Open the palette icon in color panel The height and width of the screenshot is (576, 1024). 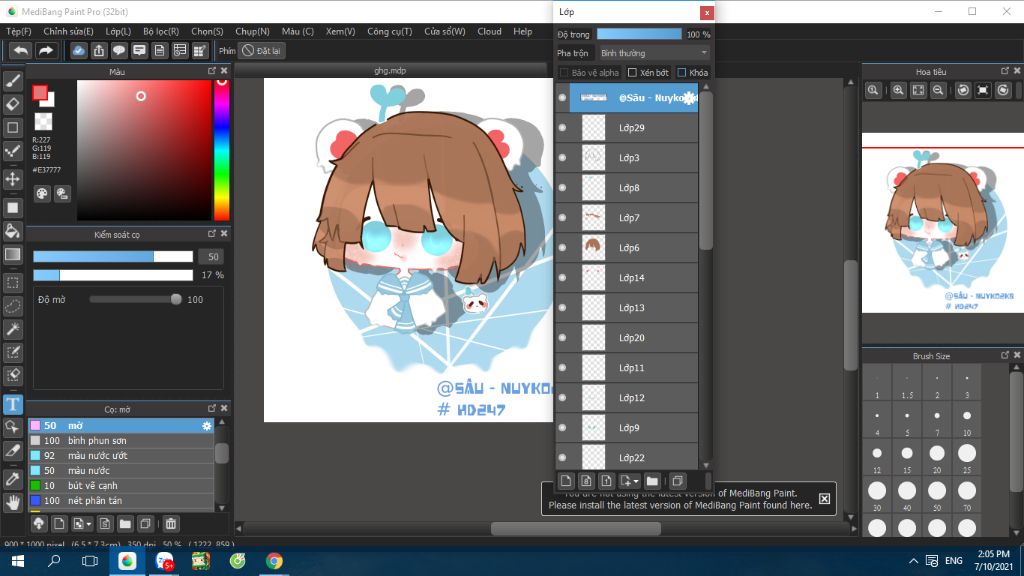[x=42, y=193]
